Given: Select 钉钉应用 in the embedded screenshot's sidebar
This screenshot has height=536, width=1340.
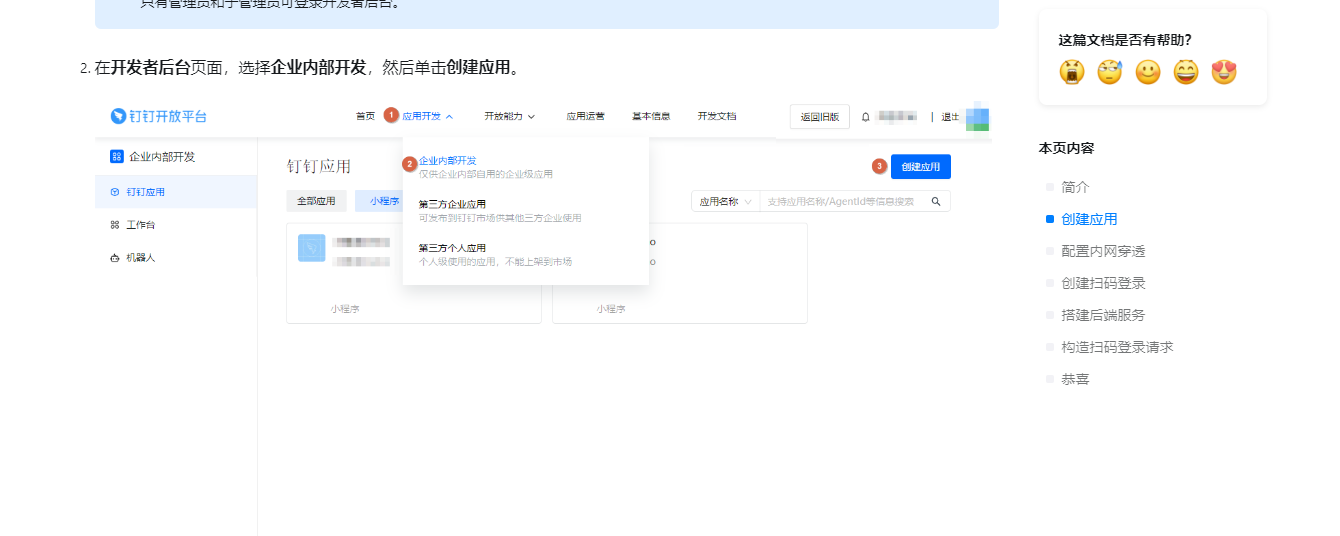Looking at the screenshot, I should pyautogui.click(x=176, y=192).
